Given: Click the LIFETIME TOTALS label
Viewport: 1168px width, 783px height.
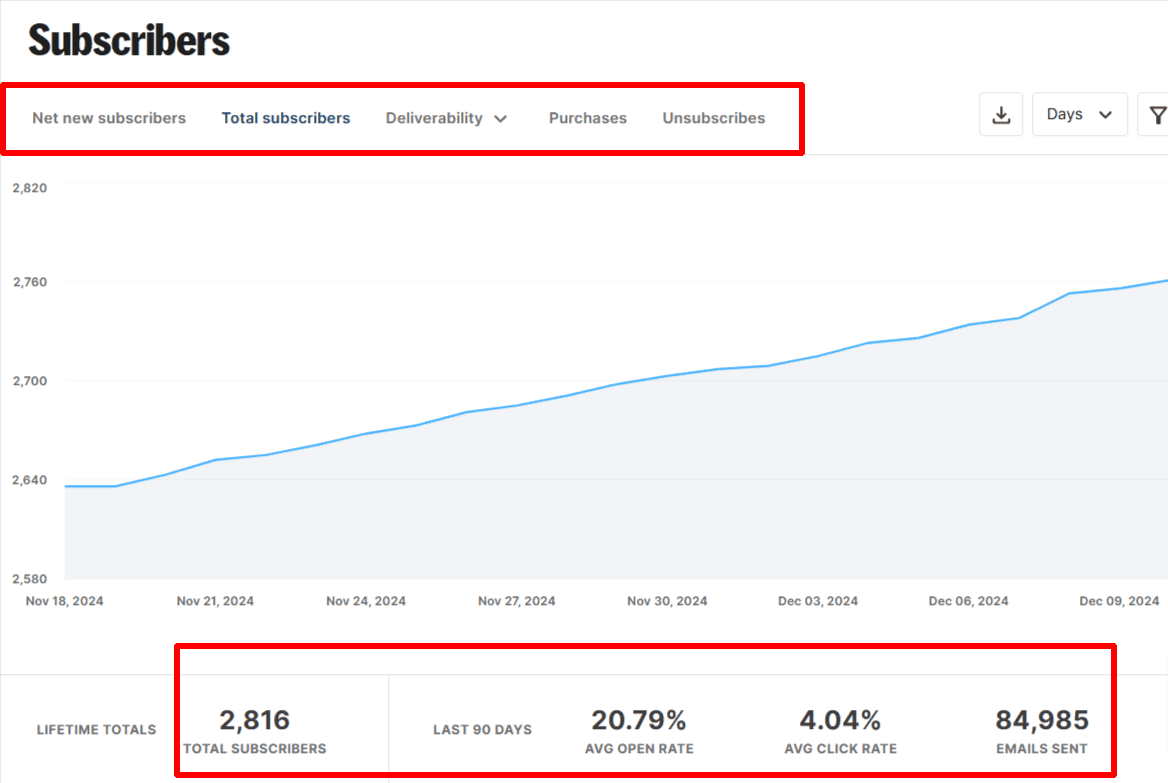Looking at the screenshot, I should point(96,730).
